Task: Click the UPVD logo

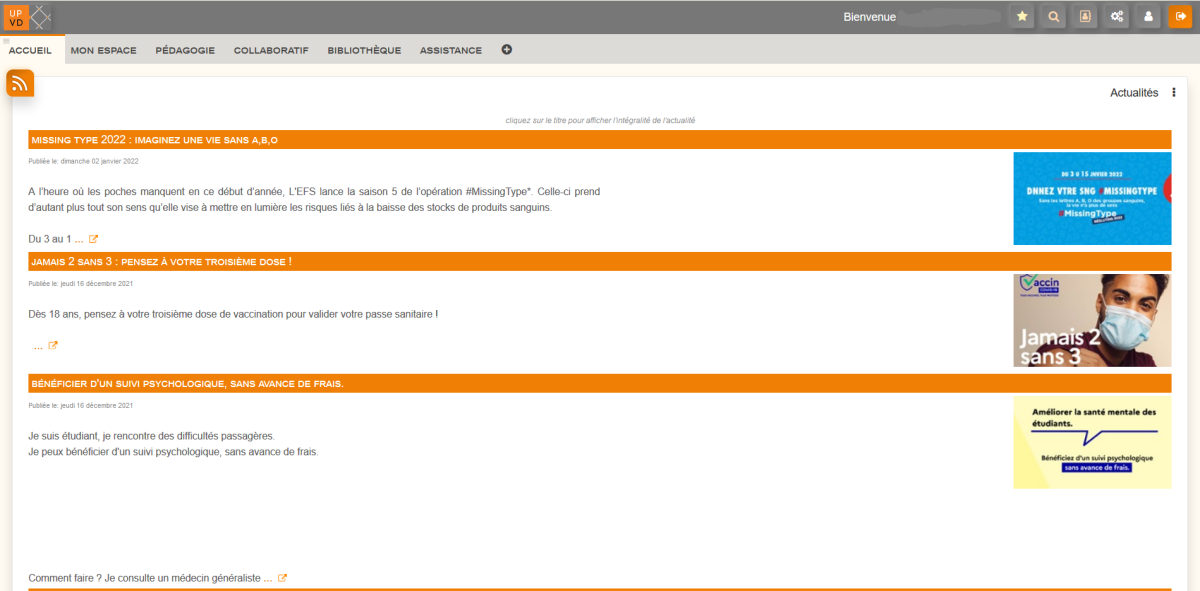Action: [x=29, y=16]
